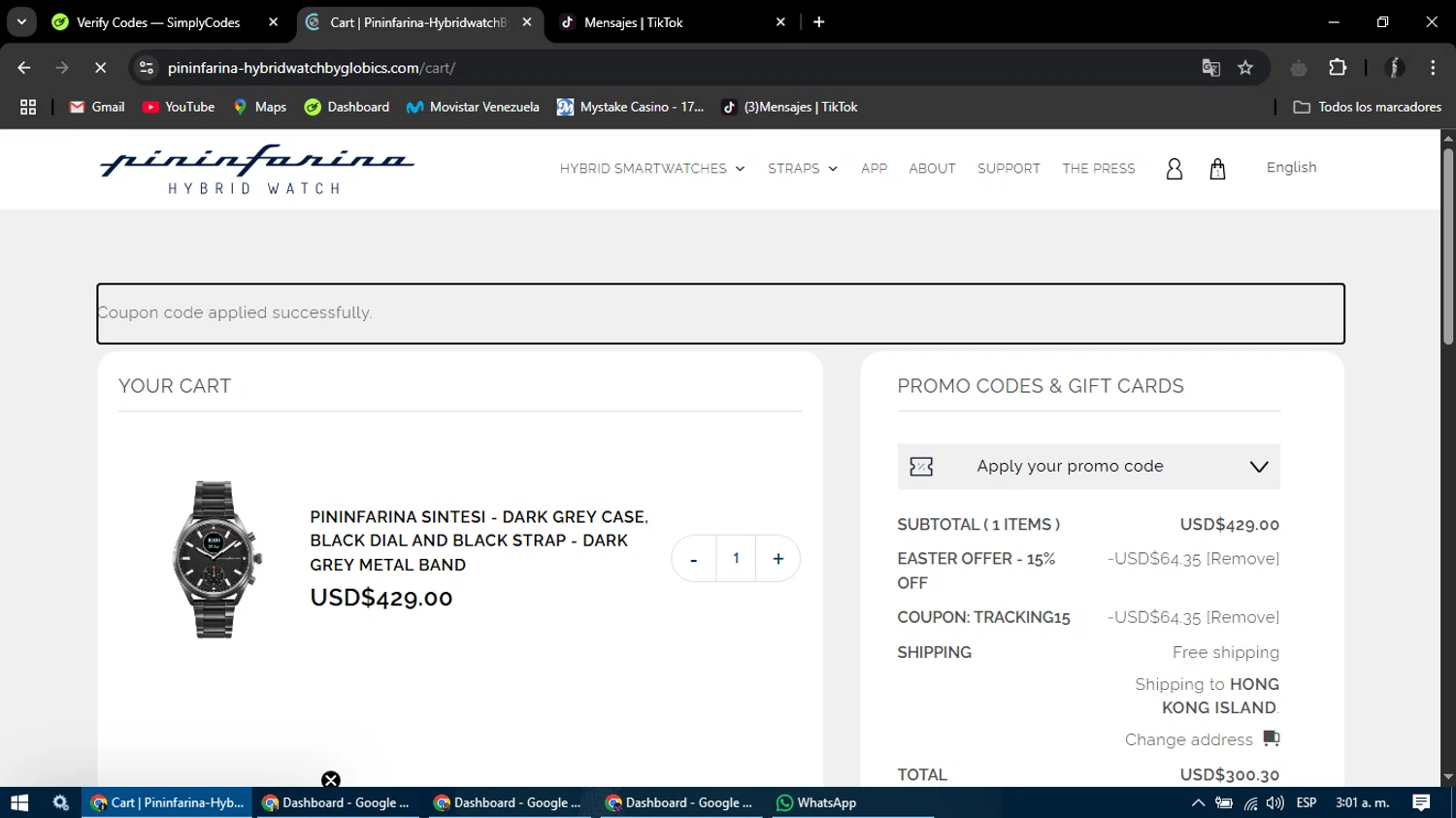Increase quantity with plus button
The height and width of the screenshot is (818, 1456).
(x=778, y=559)
